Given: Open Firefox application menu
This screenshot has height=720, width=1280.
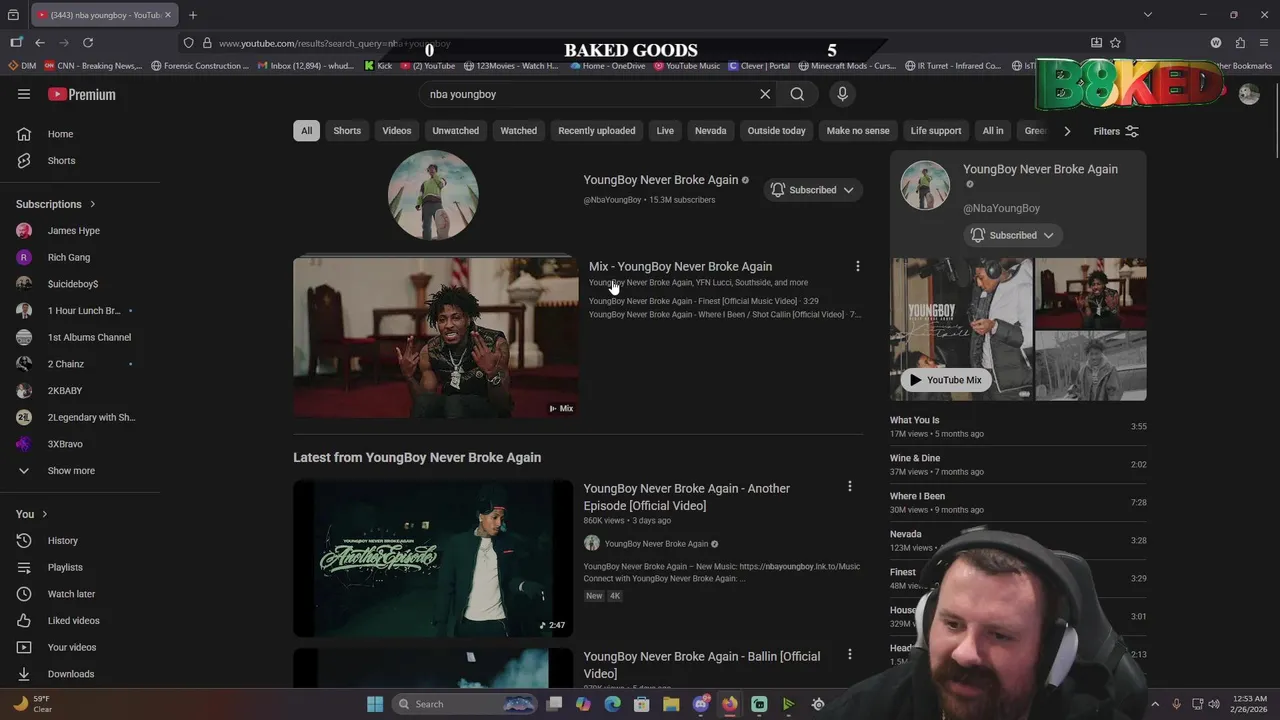Looking at the screenshot, I should (1264, 43).
